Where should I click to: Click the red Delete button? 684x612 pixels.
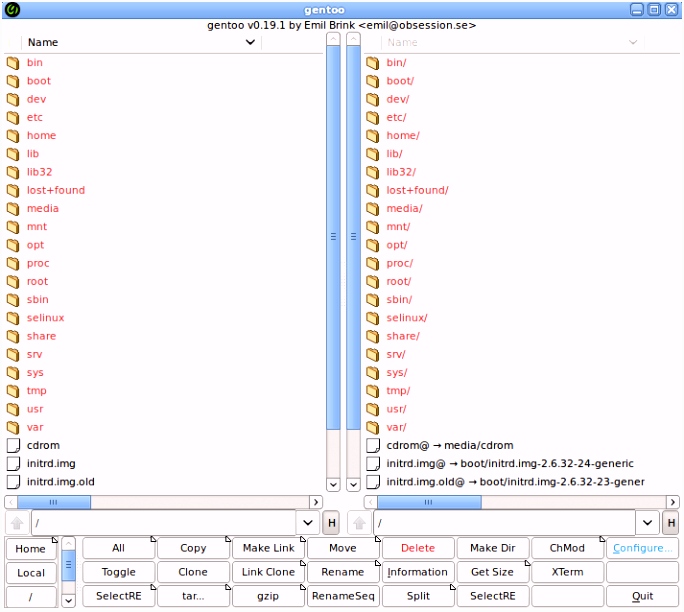[x=418, y=548]
